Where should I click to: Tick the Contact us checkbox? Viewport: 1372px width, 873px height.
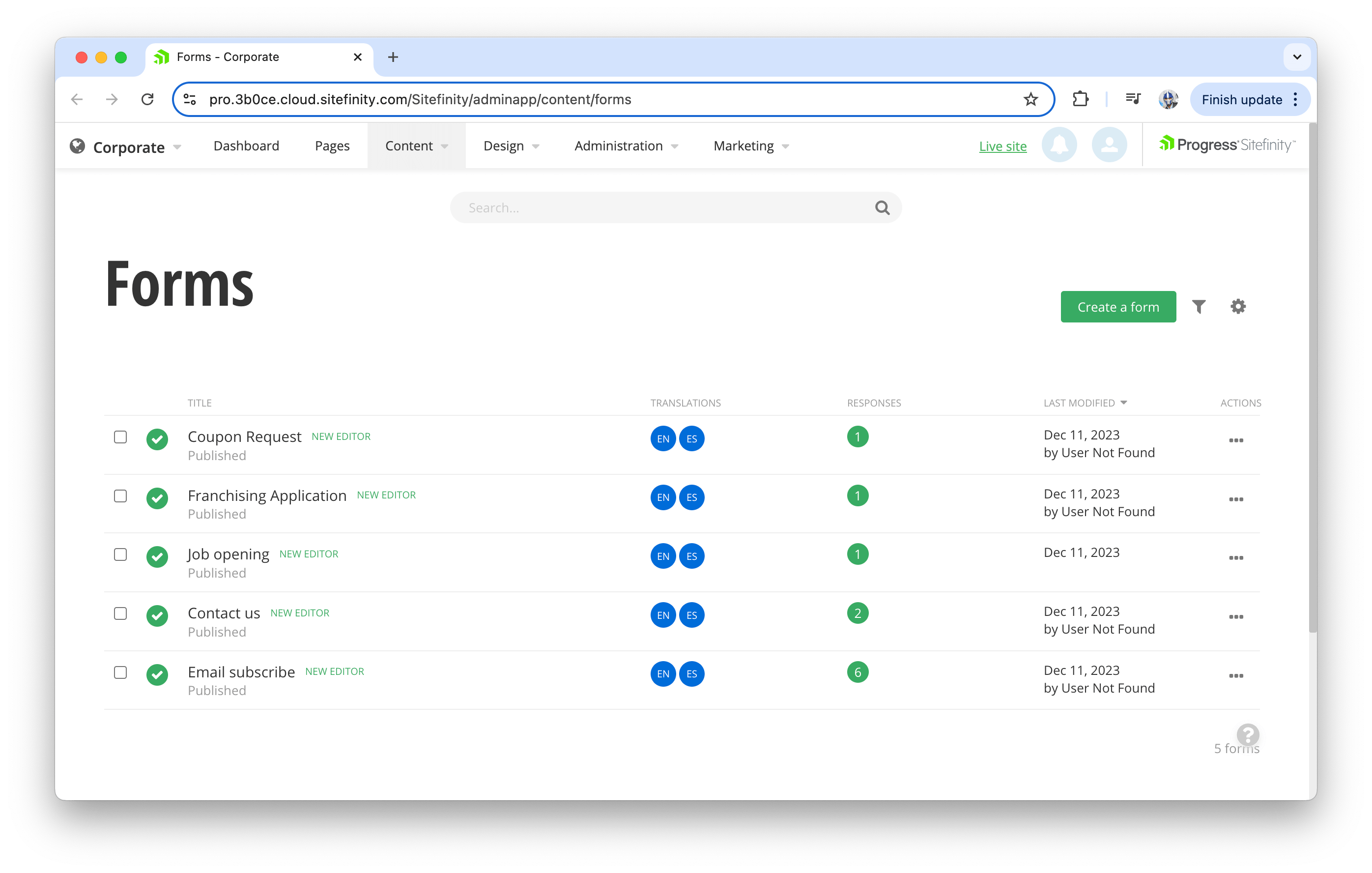coord(120,614)
